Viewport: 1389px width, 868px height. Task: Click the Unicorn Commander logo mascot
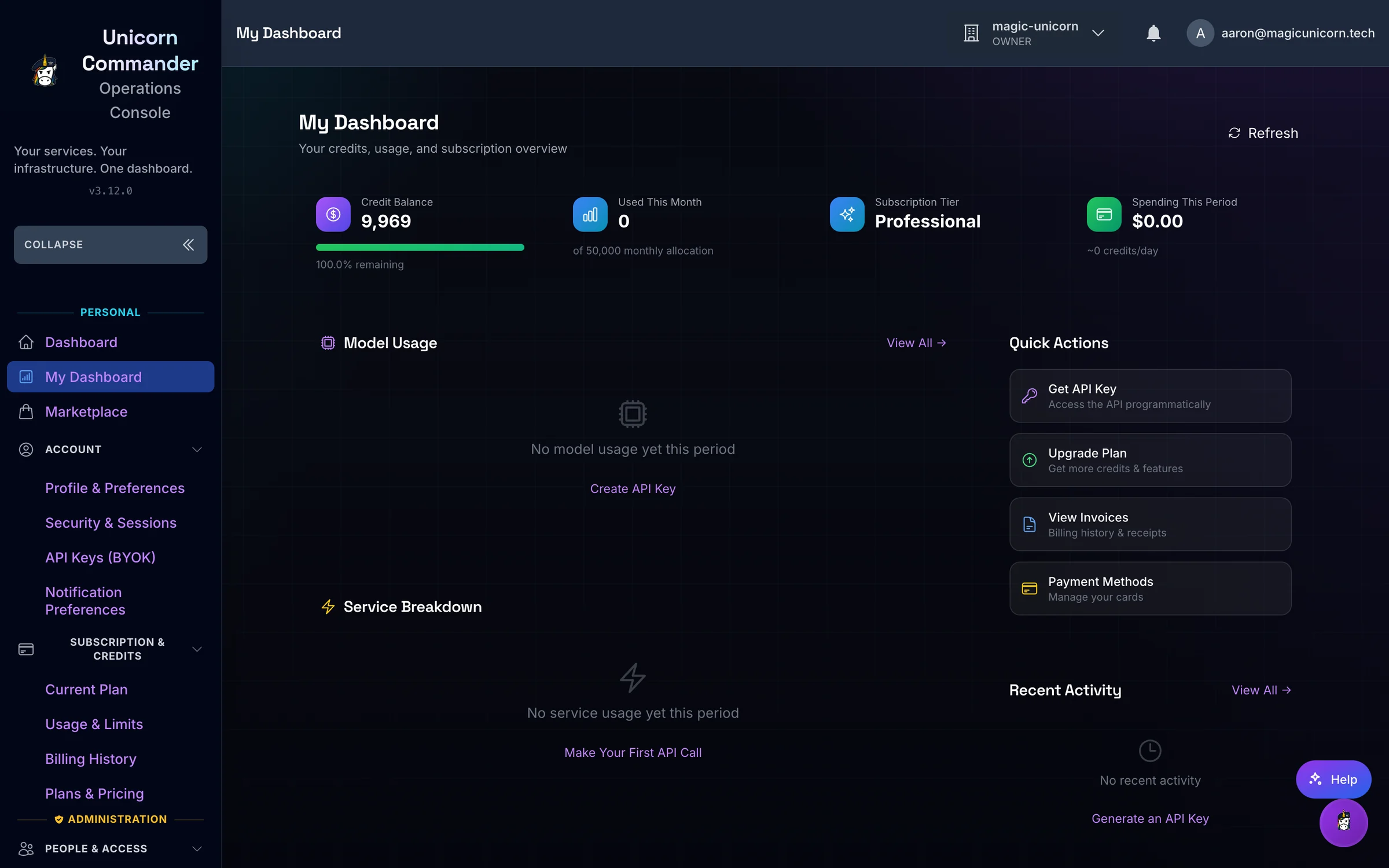(45, 71)
